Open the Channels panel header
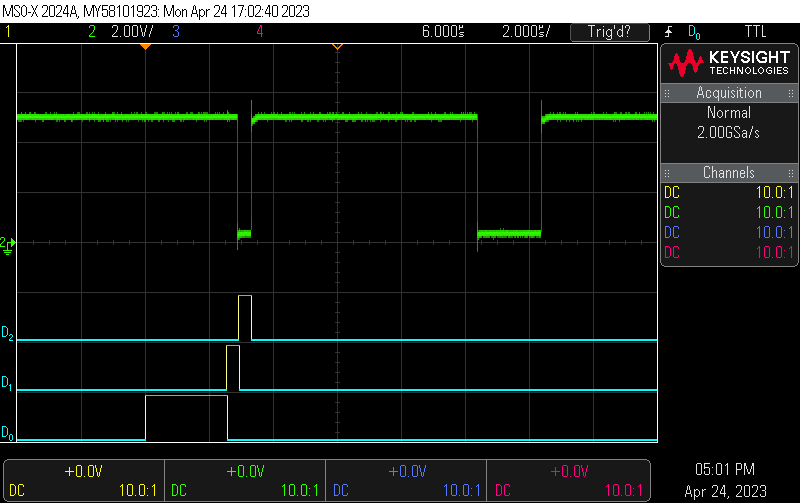 729,173
